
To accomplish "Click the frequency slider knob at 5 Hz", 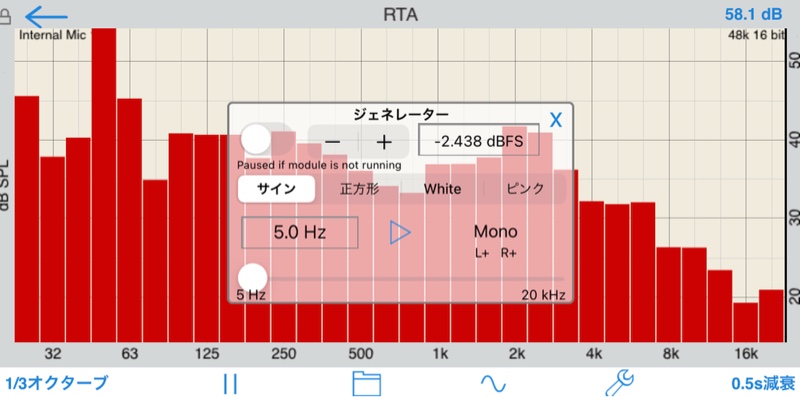I will 253,278.
